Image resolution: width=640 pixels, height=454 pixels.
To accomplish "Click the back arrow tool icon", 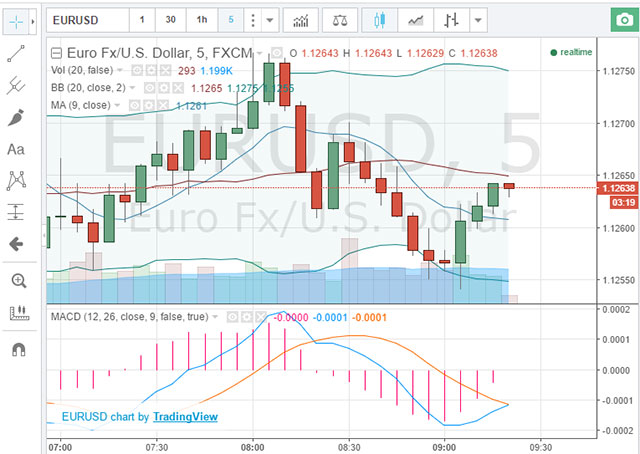I will (x=16, y=244).
